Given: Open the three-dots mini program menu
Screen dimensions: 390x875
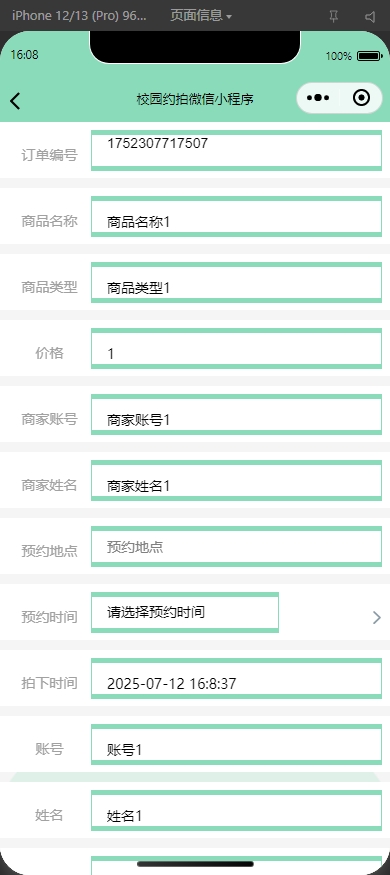Looking at the screenshot, I should tap(318, 98).
